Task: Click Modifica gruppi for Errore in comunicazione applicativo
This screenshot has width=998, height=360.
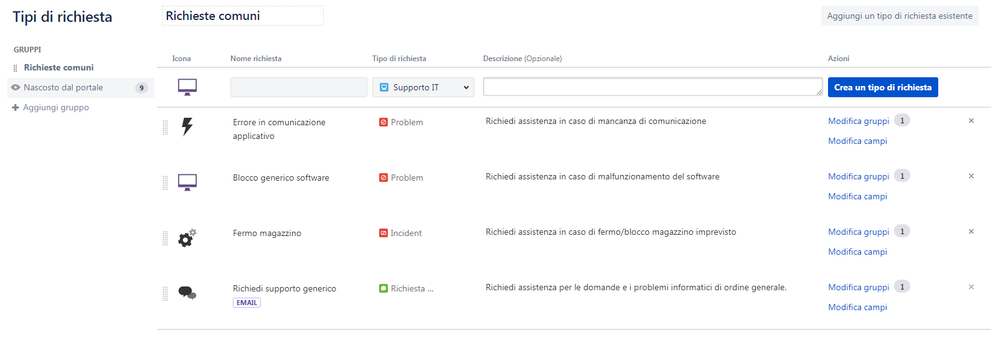Action: coord(858,121)
